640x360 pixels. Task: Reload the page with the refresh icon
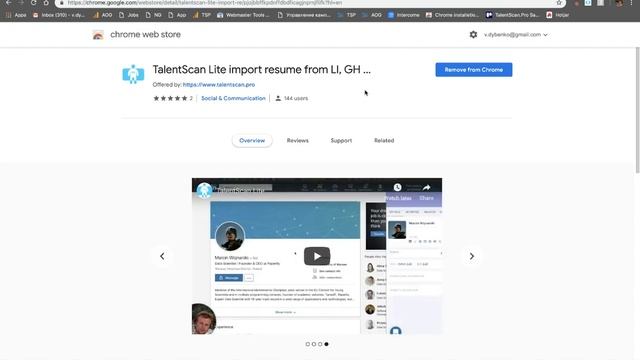point(33,3)
